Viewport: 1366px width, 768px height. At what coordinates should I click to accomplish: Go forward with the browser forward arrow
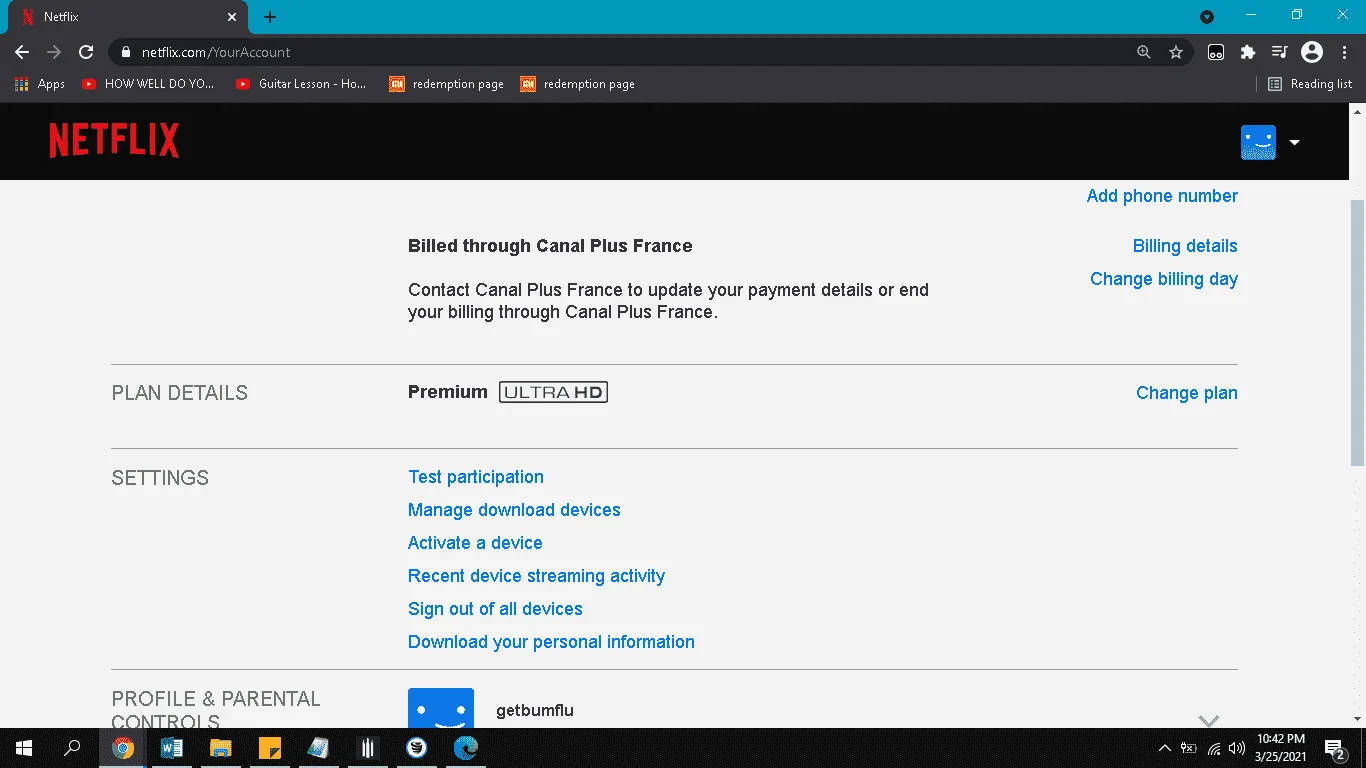pos(54,52)
